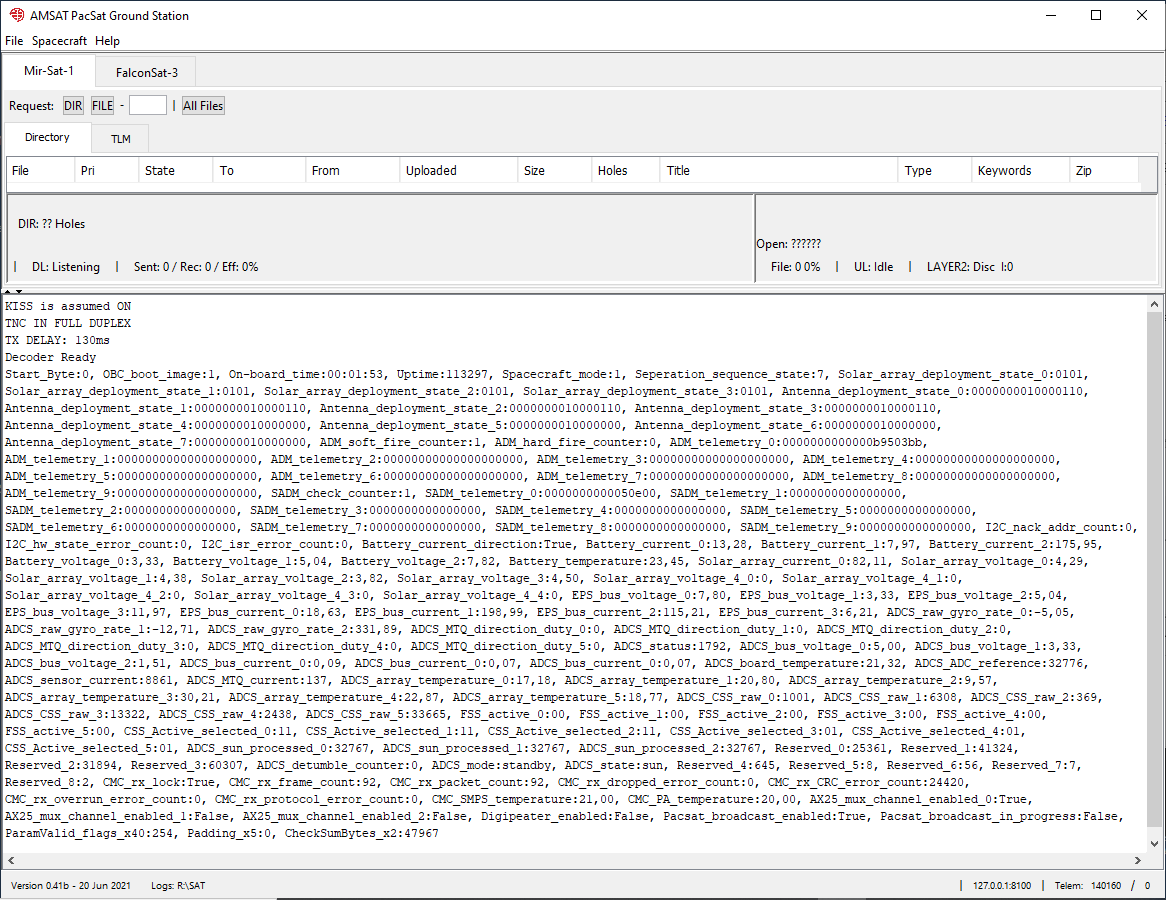Click the horizontal scroll right arrow
The height and width of the screenshot is (900, 1166).
(x=1138, y=860)
